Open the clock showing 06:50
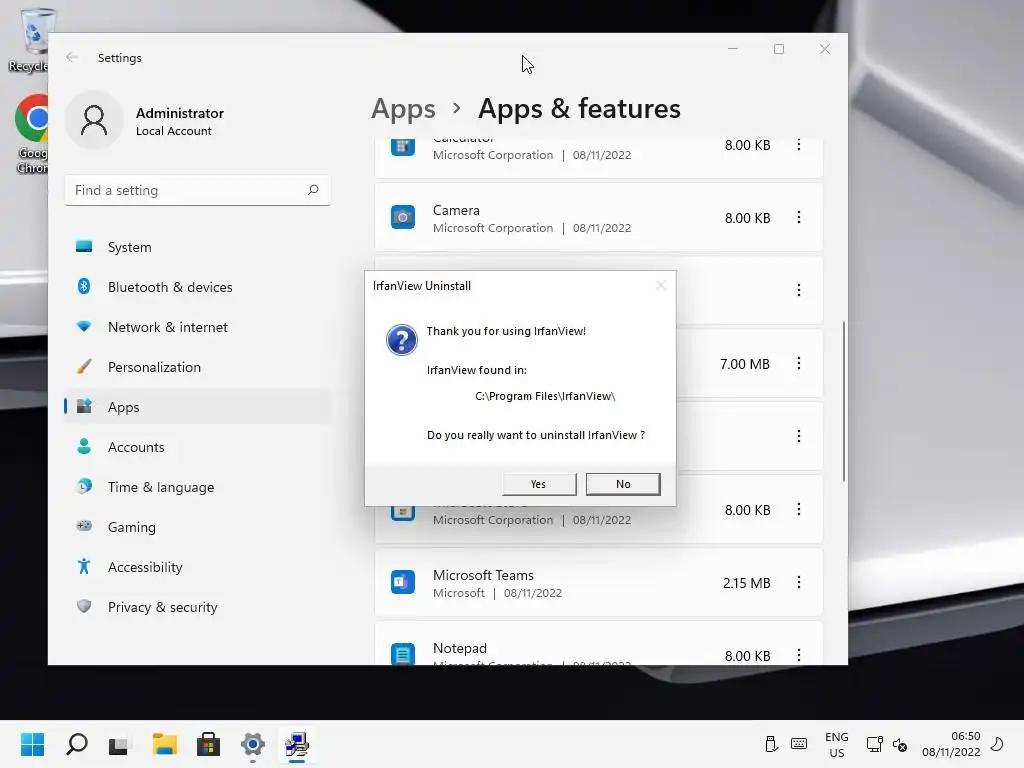1024x768 pixels. 952,744
